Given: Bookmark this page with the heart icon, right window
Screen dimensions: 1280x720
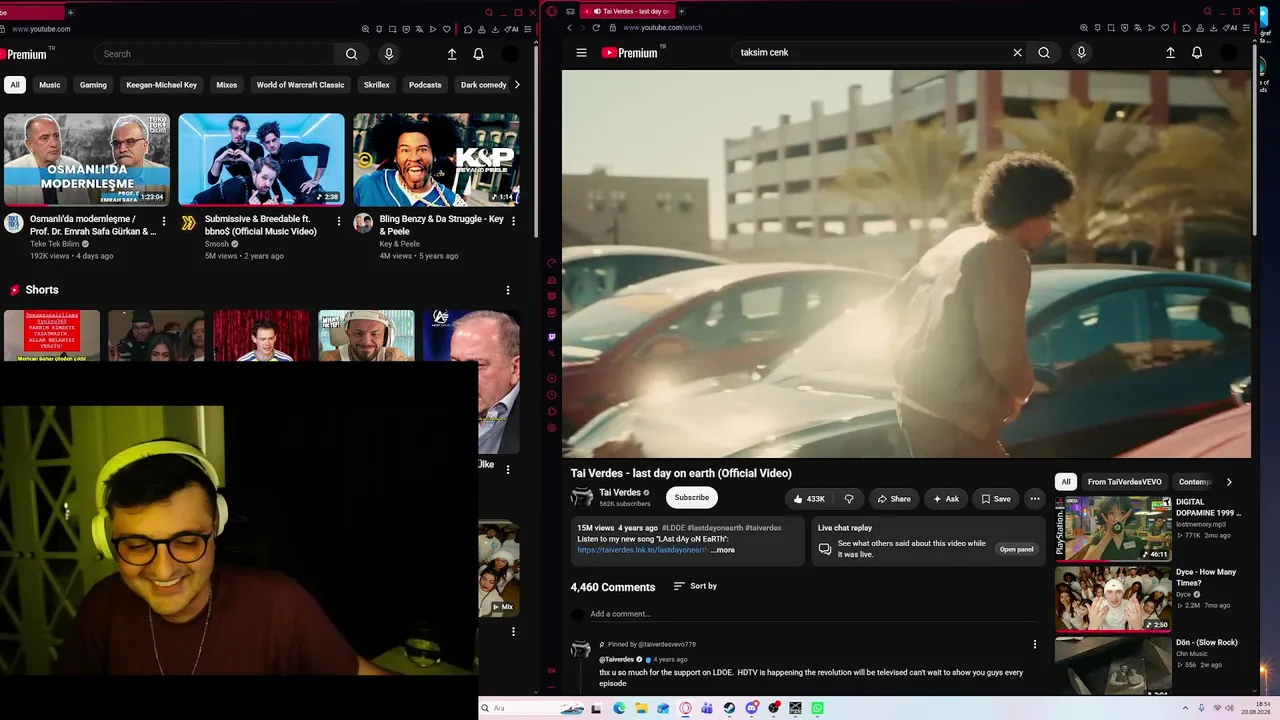Looking at the screenshot, I should [1165, 28].
